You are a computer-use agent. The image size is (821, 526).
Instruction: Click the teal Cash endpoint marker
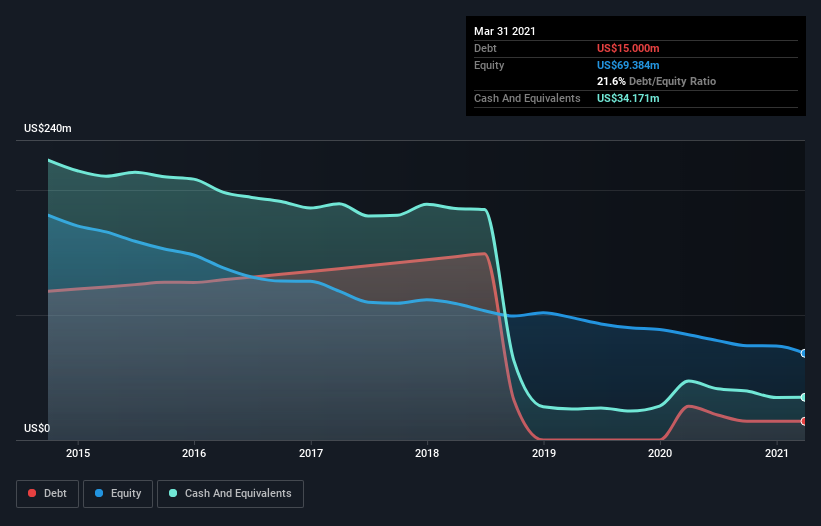click(804, 397)
